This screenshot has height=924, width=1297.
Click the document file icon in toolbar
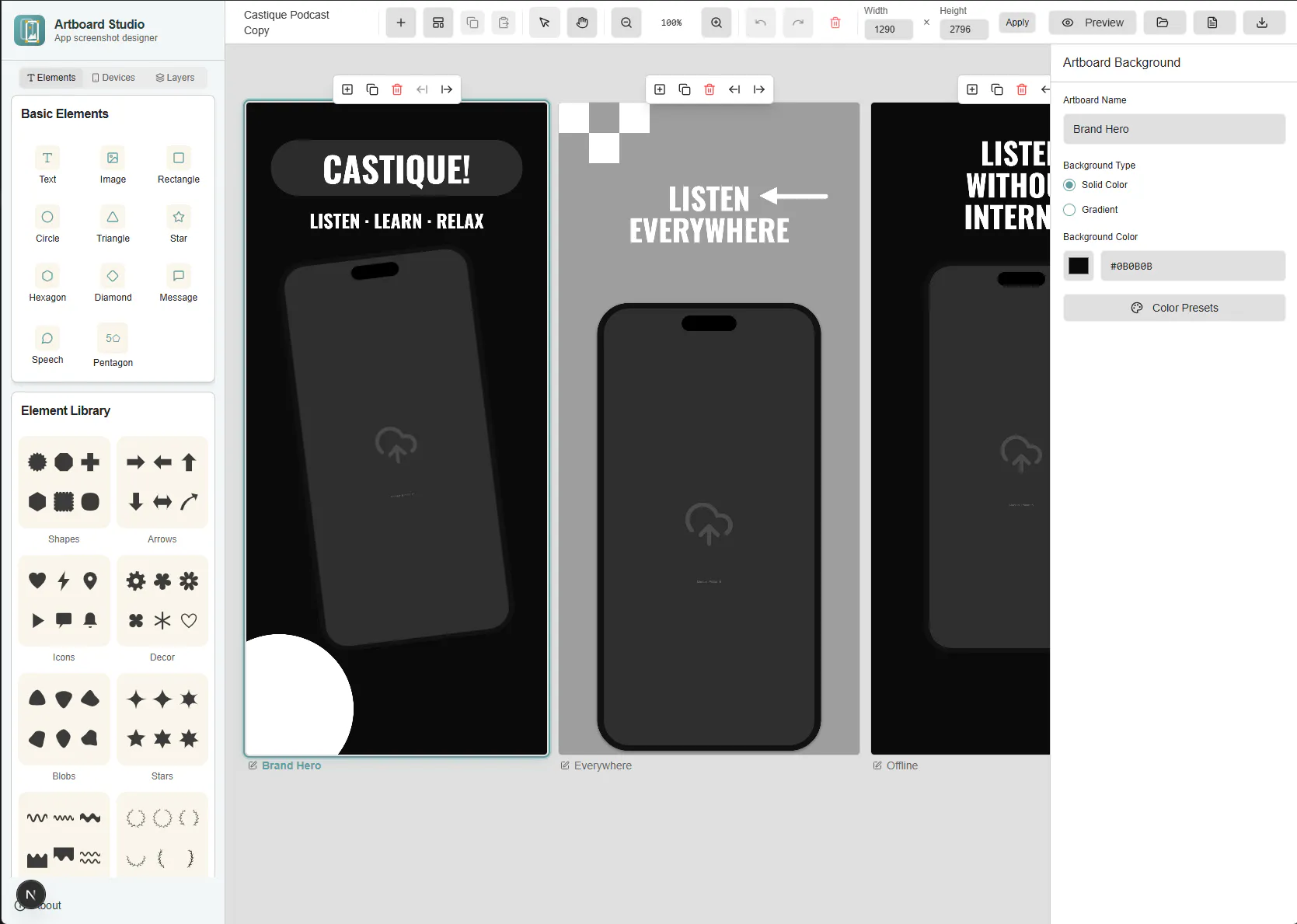(x=1212, y=23)
